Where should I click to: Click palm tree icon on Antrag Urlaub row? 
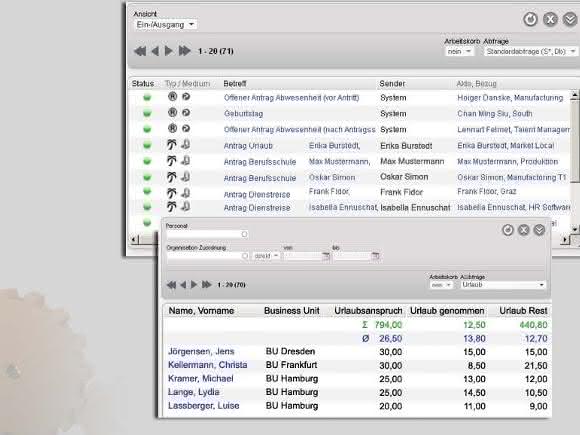pyautogui.click(x=171, y=144)
